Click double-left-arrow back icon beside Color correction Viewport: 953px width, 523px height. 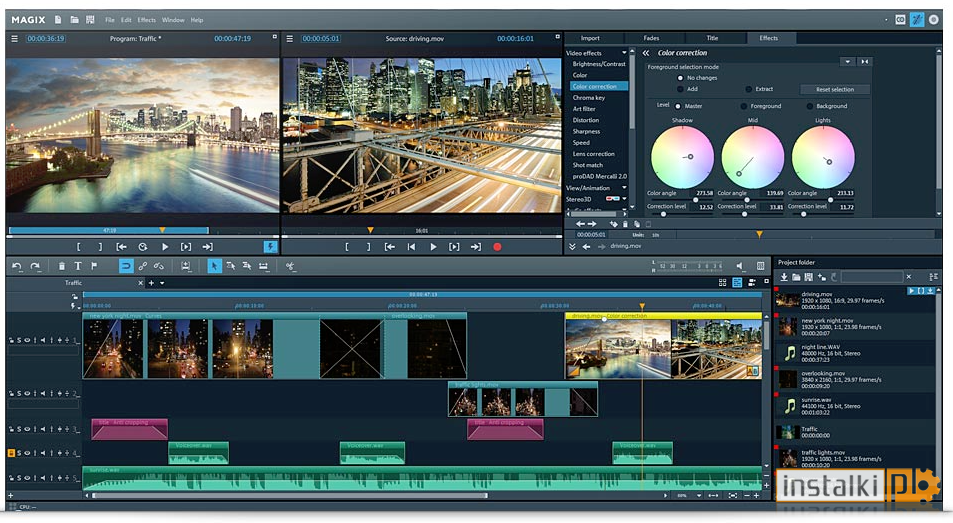coord(646,53)
